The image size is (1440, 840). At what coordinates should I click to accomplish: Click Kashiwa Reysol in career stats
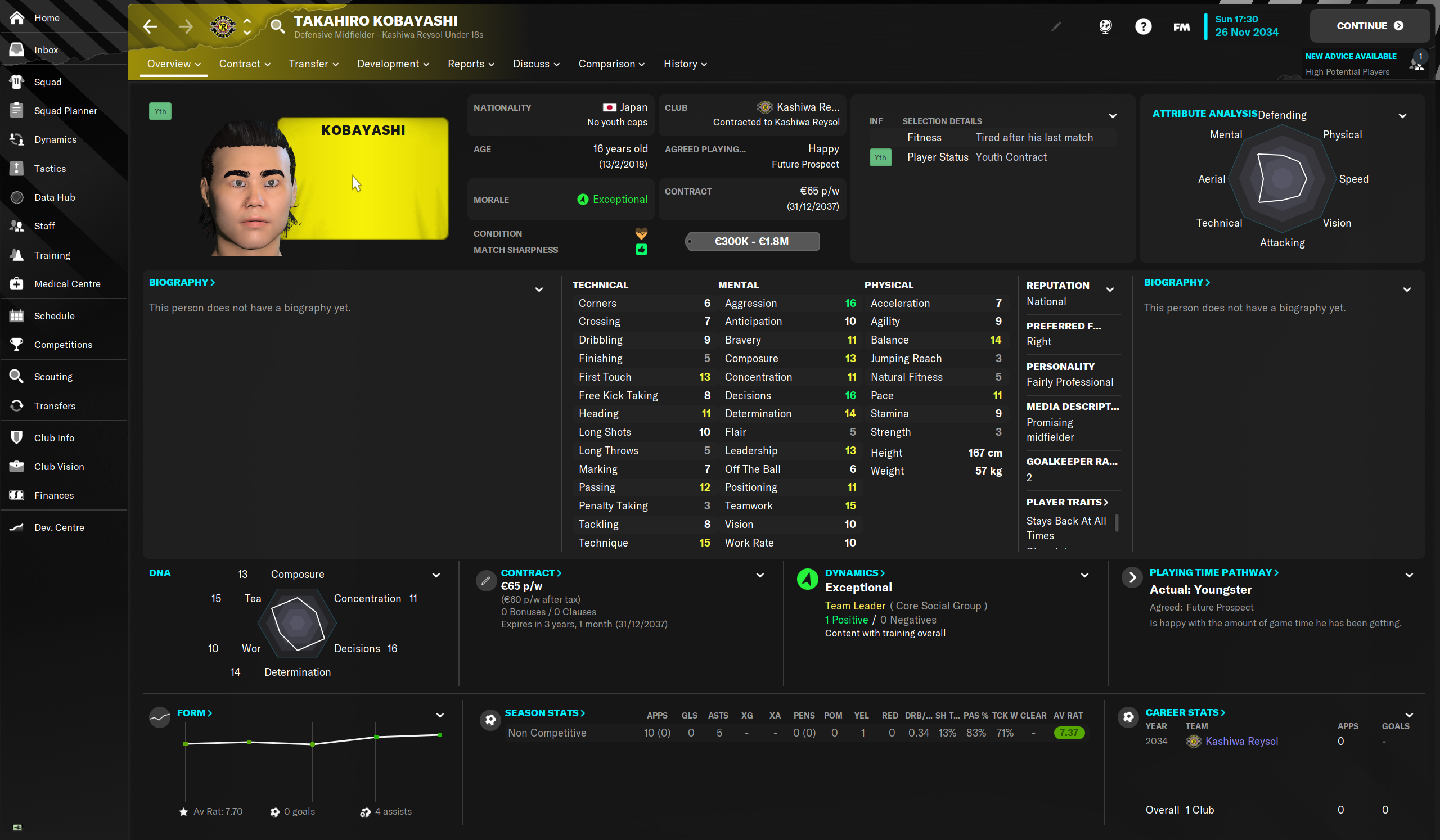click(x=1241, y=741)
